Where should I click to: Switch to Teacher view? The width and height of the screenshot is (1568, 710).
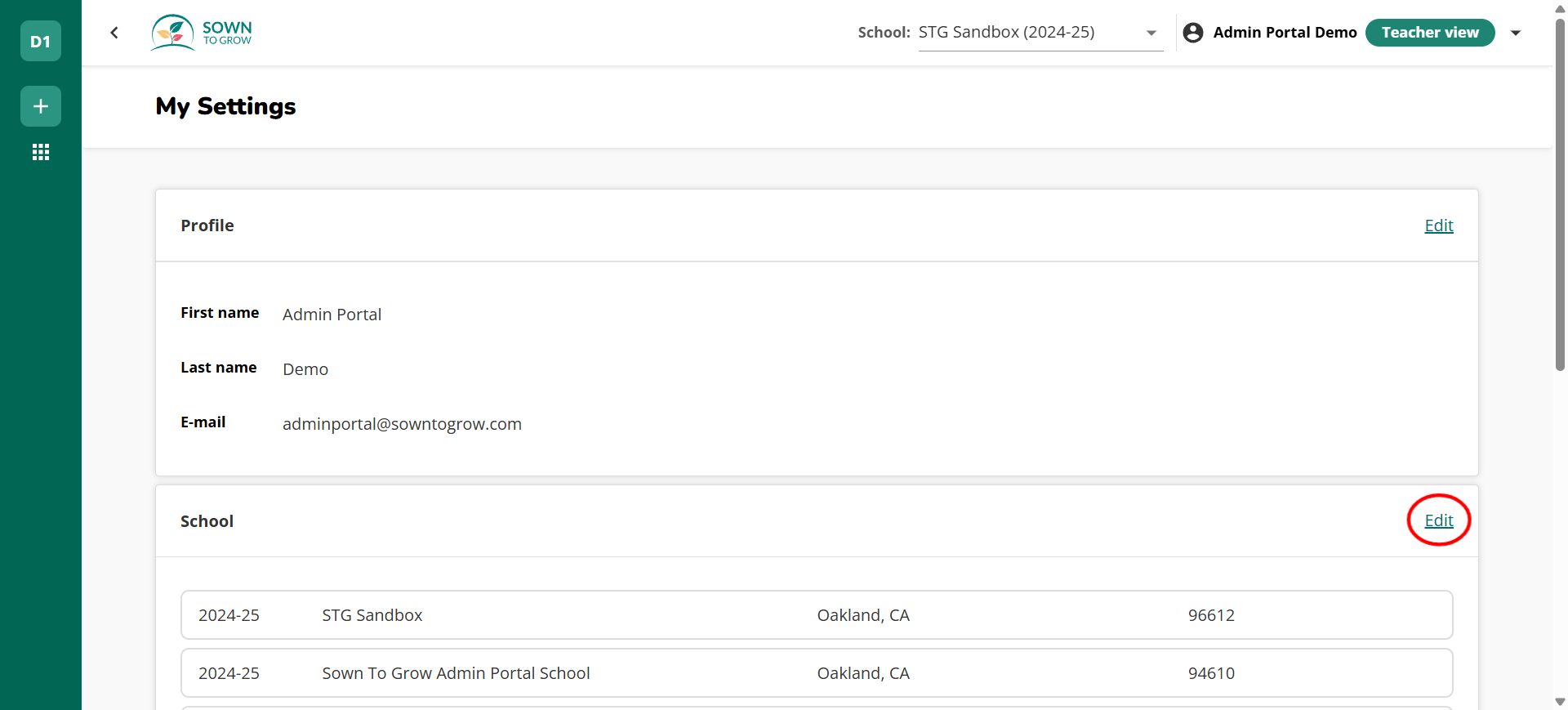[x=1429, y=33]
